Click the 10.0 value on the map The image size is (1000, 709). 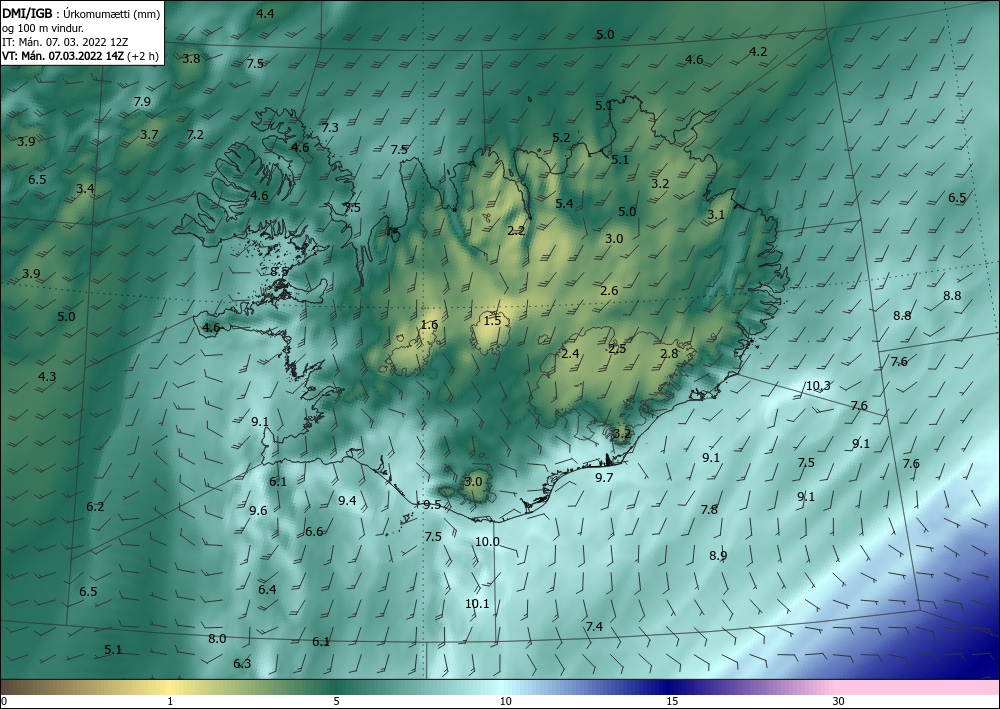point(487,542)
